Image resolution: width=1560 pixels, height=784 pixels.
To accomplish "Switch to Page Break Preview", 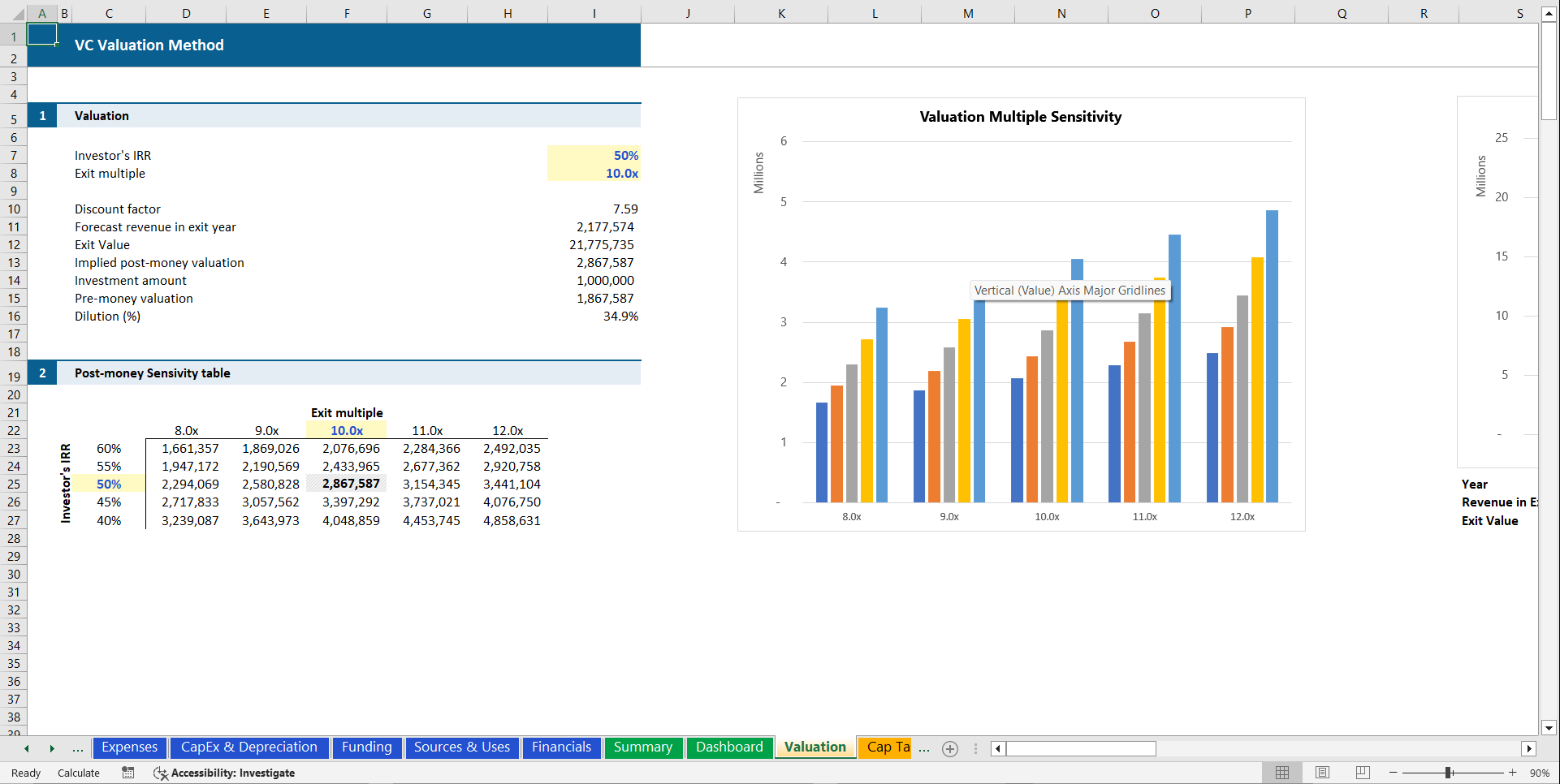I will pyautogui.click(x=1363, y=772).
